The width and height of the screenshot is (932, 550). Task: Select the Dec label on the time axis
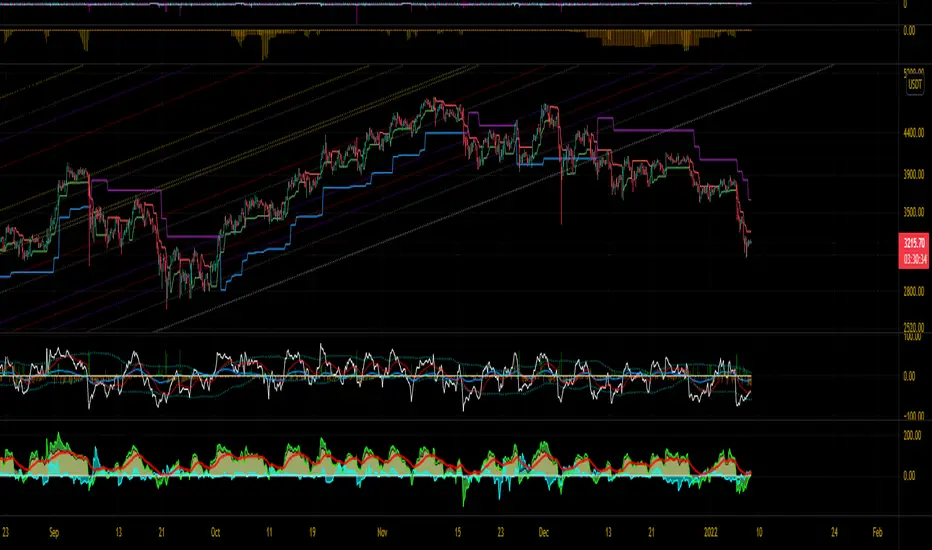coord(543,533)
